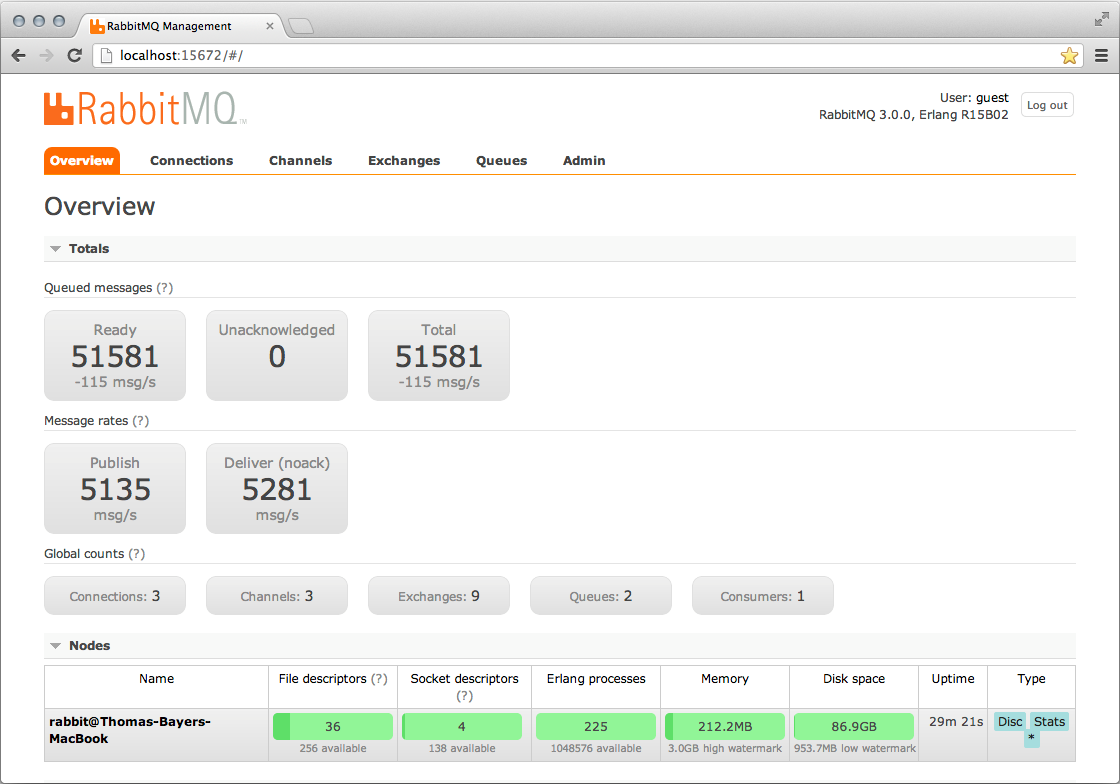The image size is (1120, 784).
Task: Click the 'User: guest' text
Action: (x=974, y=98)
